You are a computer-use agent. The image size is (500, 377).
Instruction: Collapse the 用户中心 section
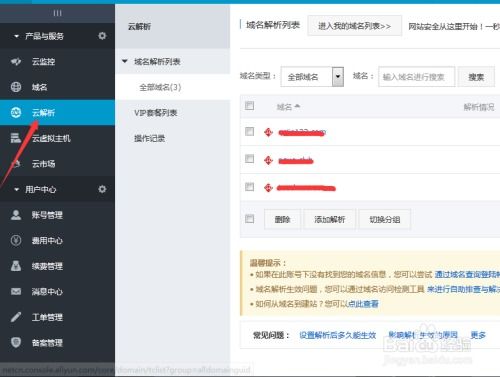coord(16,189)
